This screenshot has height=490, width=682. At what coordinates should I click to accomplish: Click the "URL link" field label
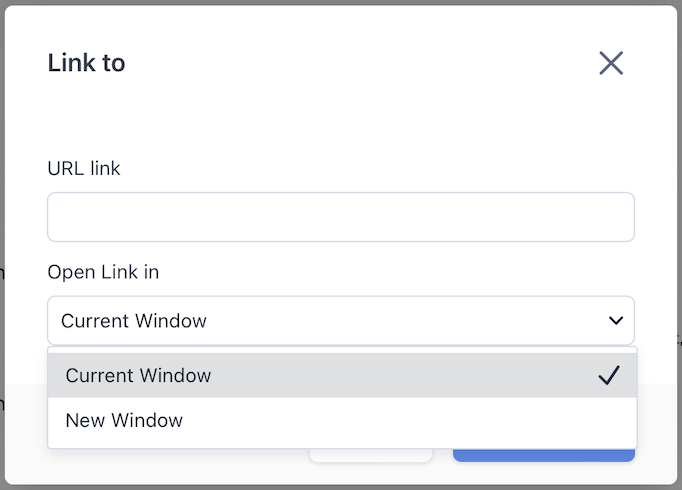click(x=84, y=168)
